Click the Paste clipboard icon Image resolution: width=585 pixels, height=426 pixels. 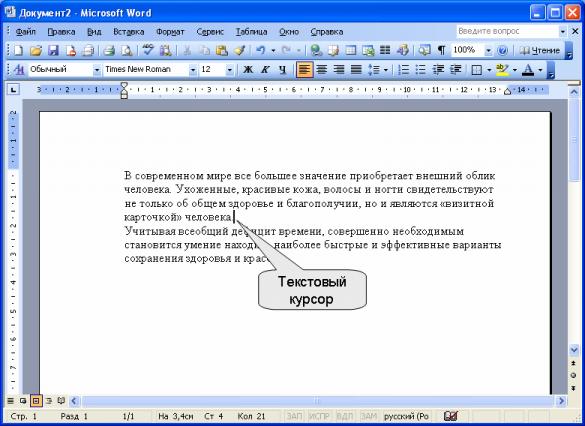click(x=222, y=50)
